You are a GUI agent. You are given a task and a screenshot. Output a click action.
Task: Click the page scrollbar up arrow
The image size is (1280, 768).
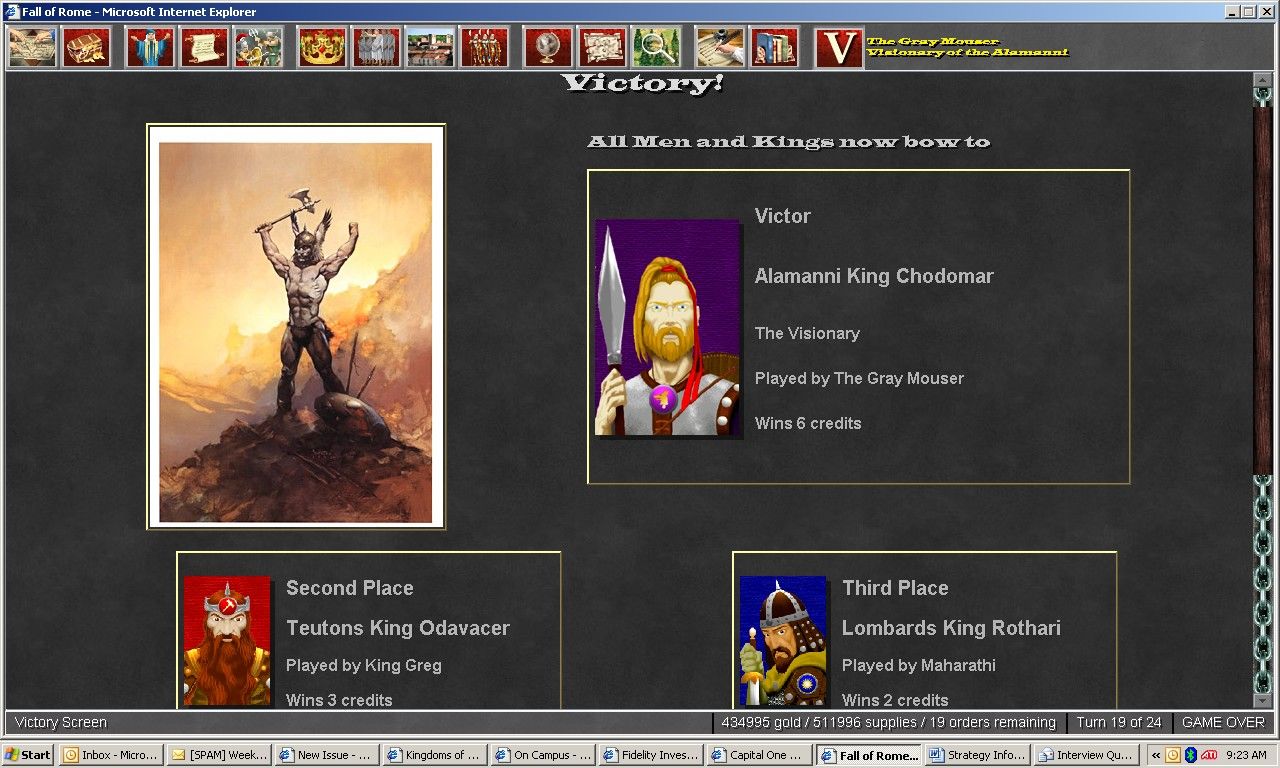pyautogui.click(x=1263, y=79)
